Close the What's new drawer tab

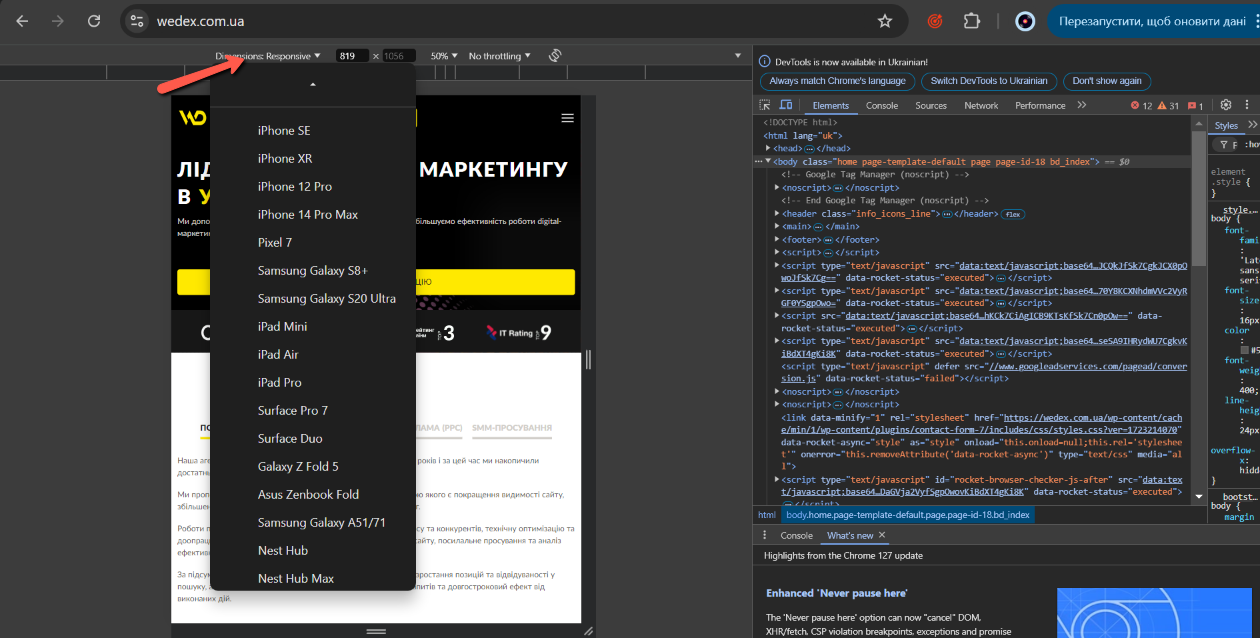882,535
